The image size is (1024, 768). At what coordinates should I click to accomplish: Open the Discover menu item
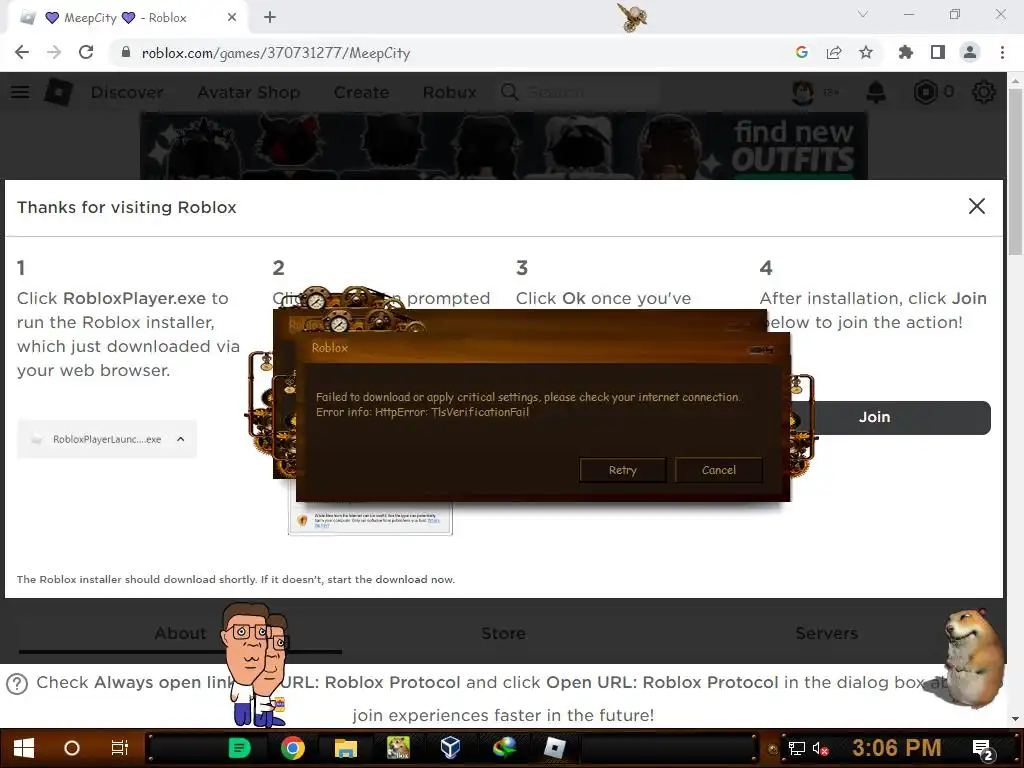point(127,92)
